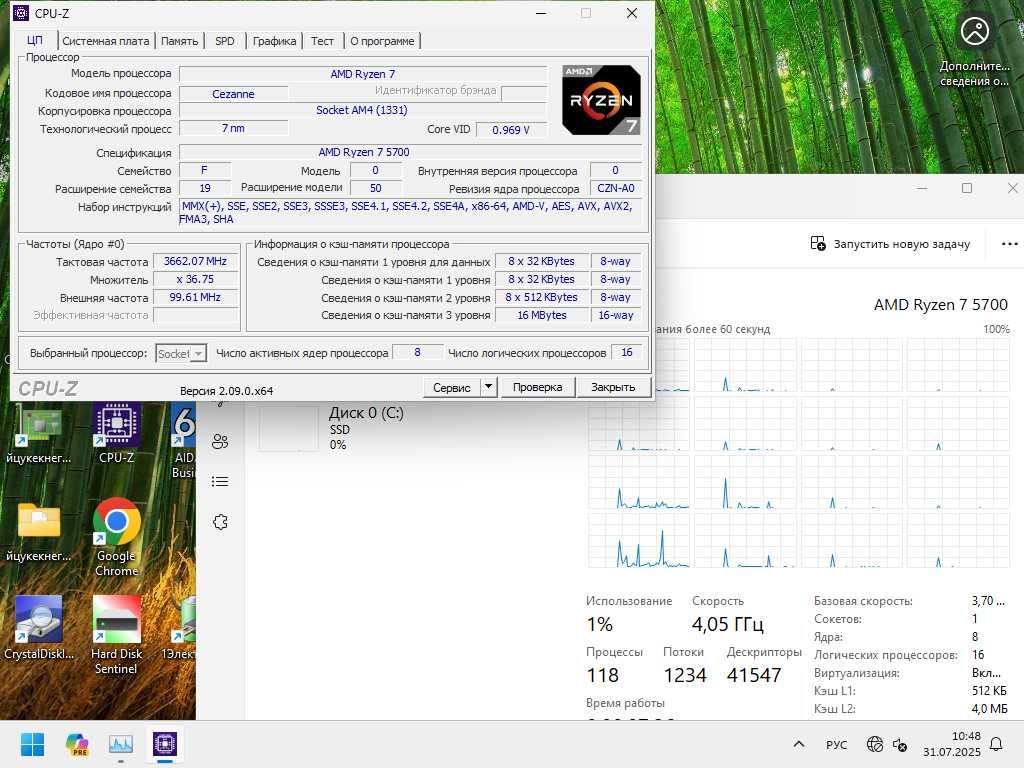
Task: Click the Число логических процессоров value 16
Action: click(627, 353)
